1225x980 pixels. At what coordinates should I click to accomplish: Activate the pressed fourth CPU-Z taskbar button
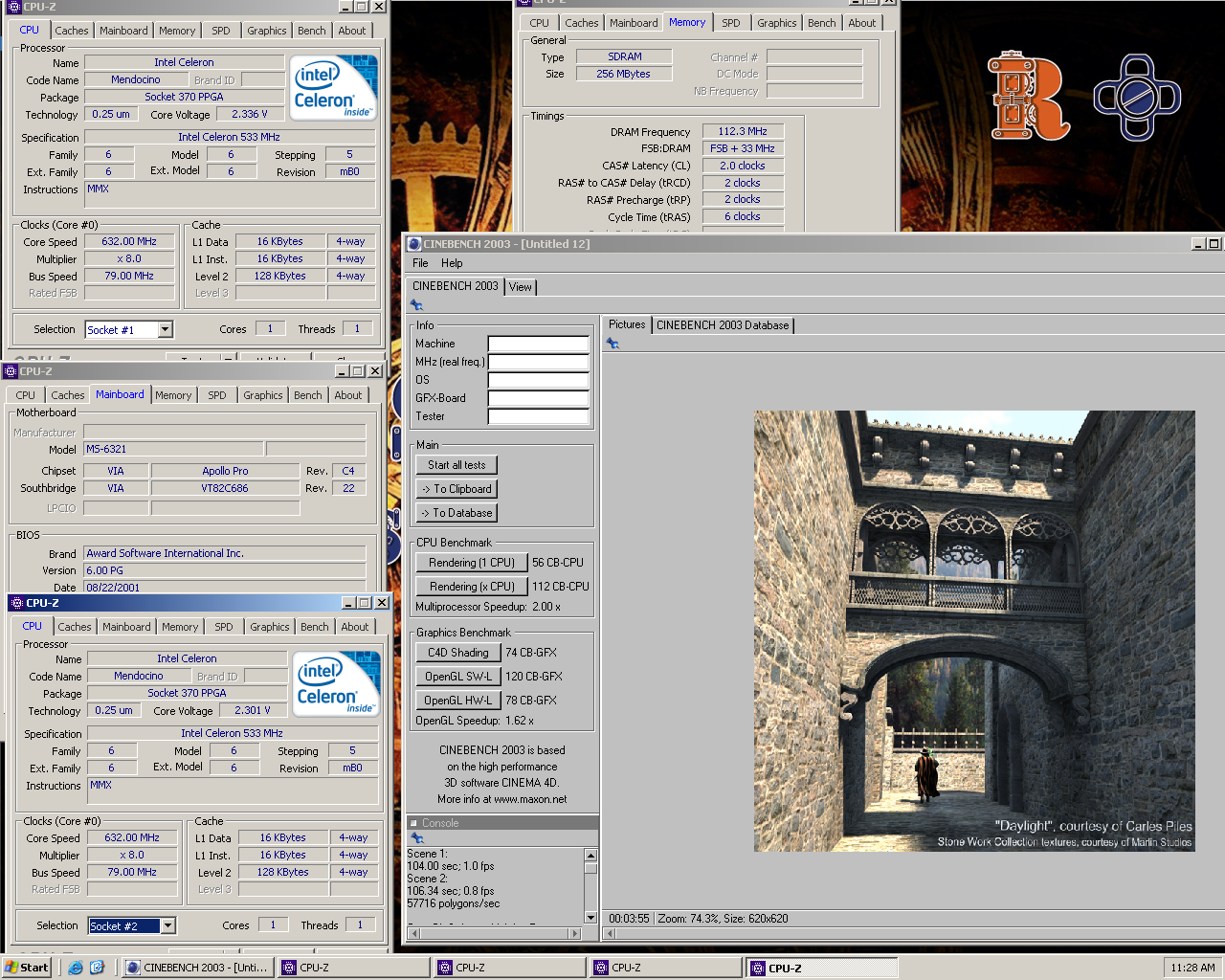click(821, 968)
